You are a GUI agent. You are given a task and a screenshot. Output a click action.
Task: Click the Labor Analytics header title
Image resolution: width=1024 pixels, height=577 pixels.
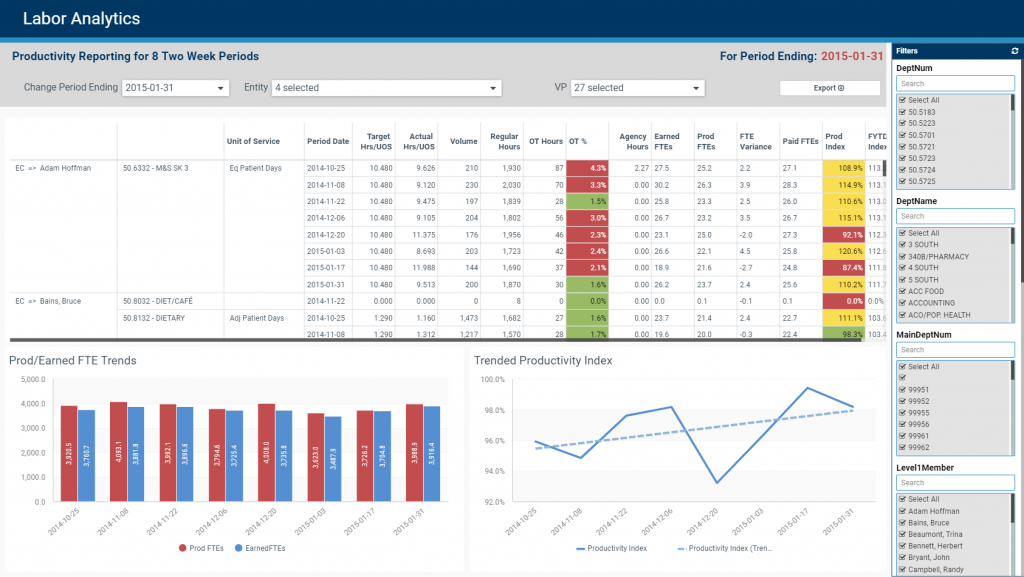(82, 17)
